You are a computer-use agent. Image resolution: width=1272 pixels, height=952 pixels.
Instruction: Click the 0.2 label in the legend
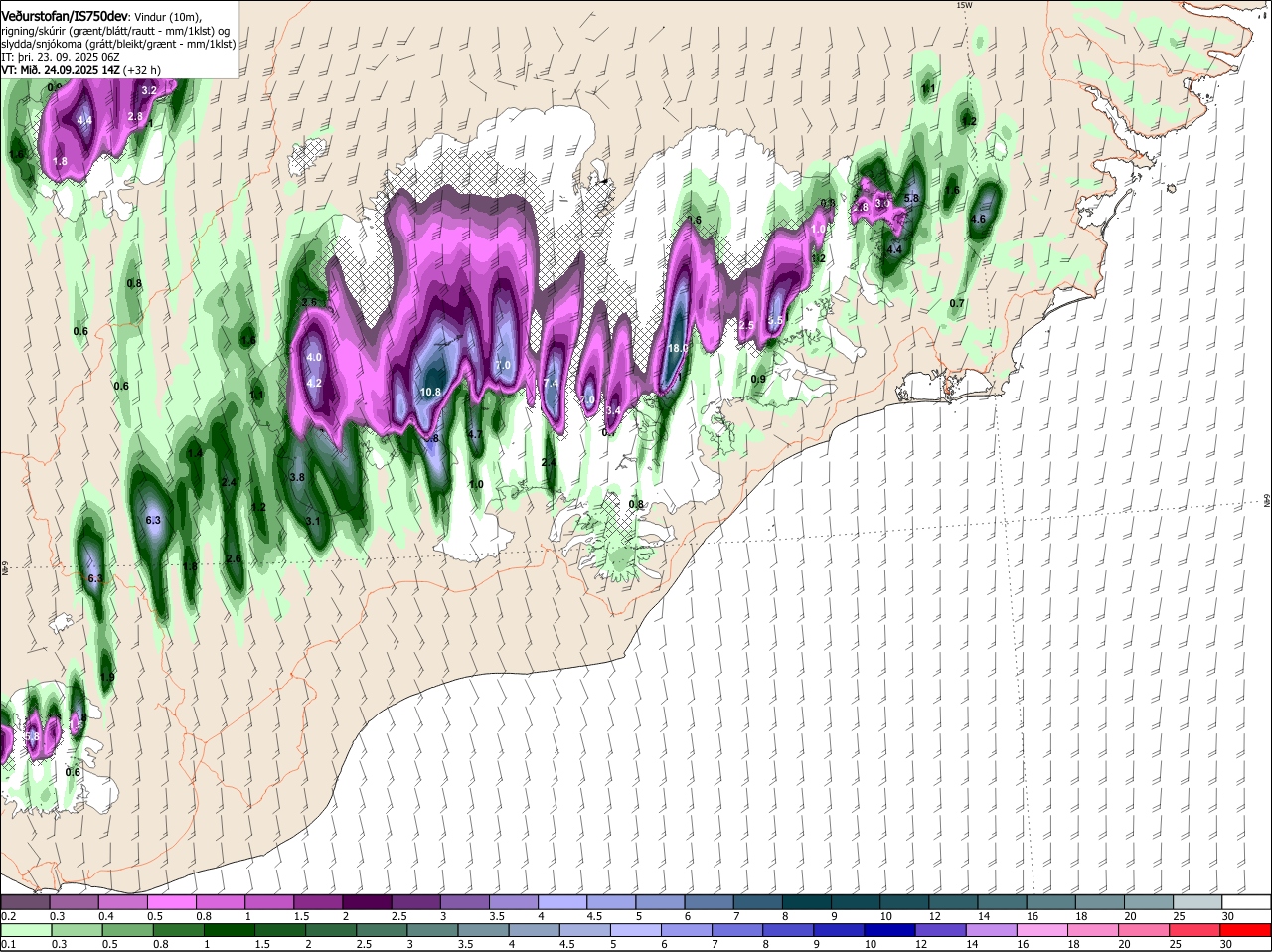click(x=7, y=916)
